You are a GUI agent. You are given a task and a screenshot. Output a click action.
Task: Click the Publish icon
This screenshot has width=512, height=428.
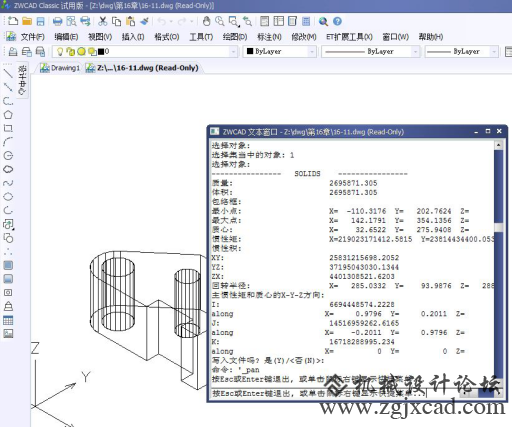pyautogui.click(x=85, y=21)
